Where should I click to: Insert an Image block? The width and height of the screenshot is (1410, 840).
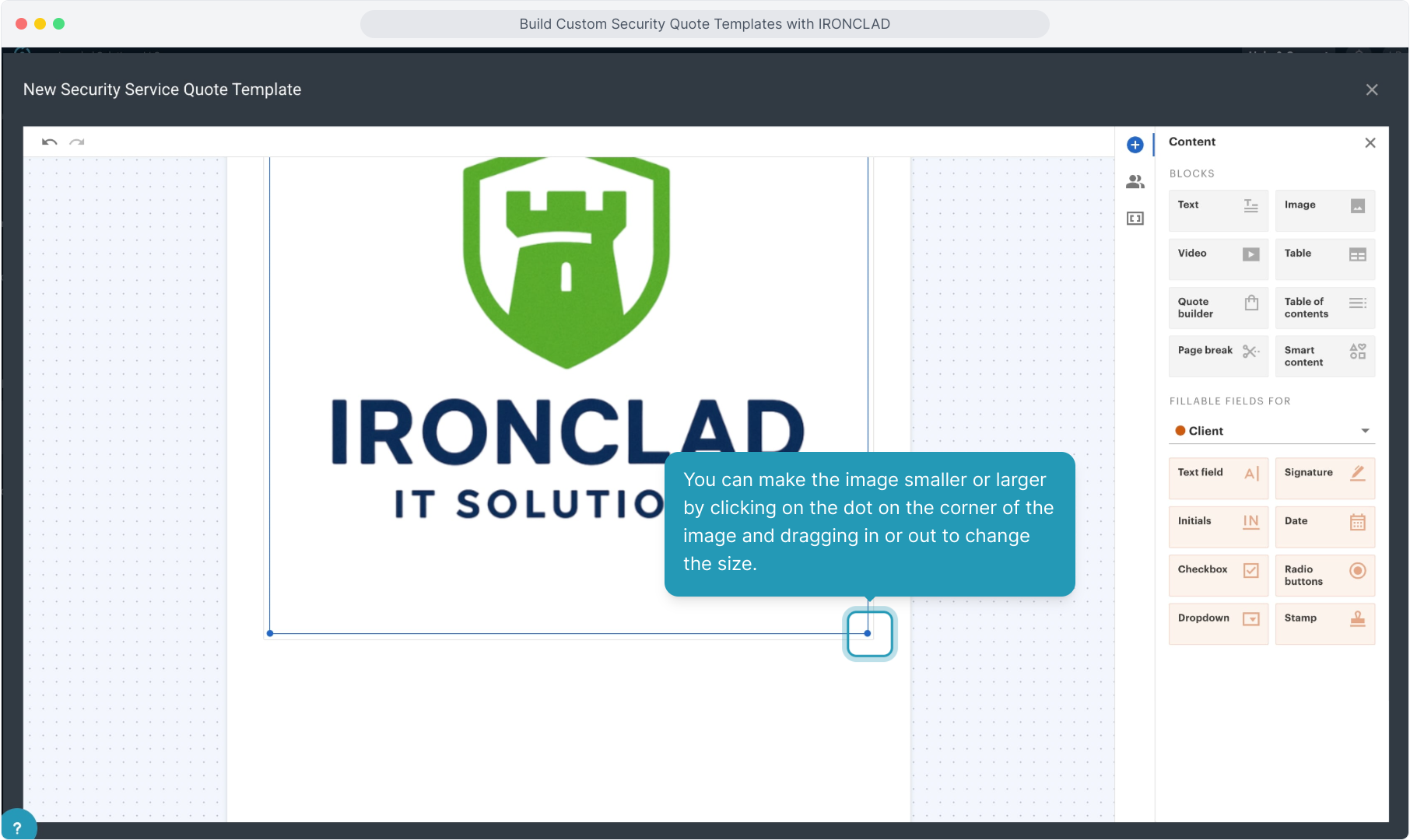click(x=1324, y=210)
